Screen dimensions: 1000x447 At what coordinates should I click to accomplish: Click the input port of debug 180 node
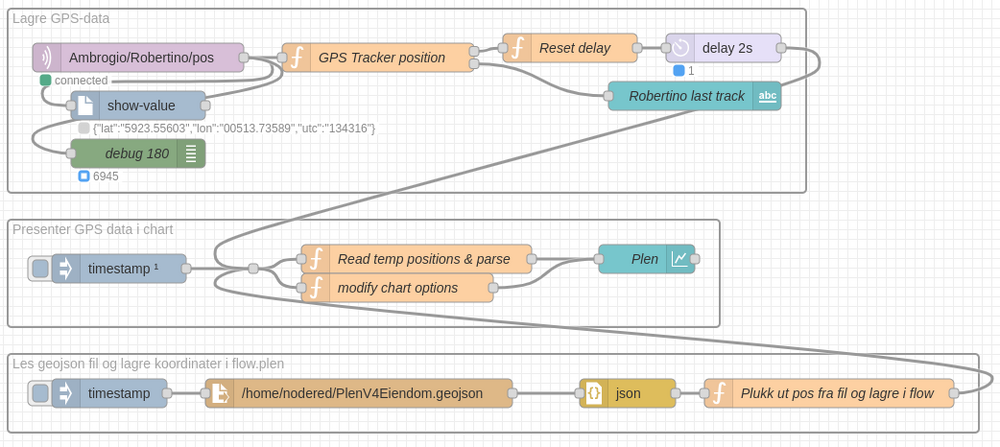point(71,154)
